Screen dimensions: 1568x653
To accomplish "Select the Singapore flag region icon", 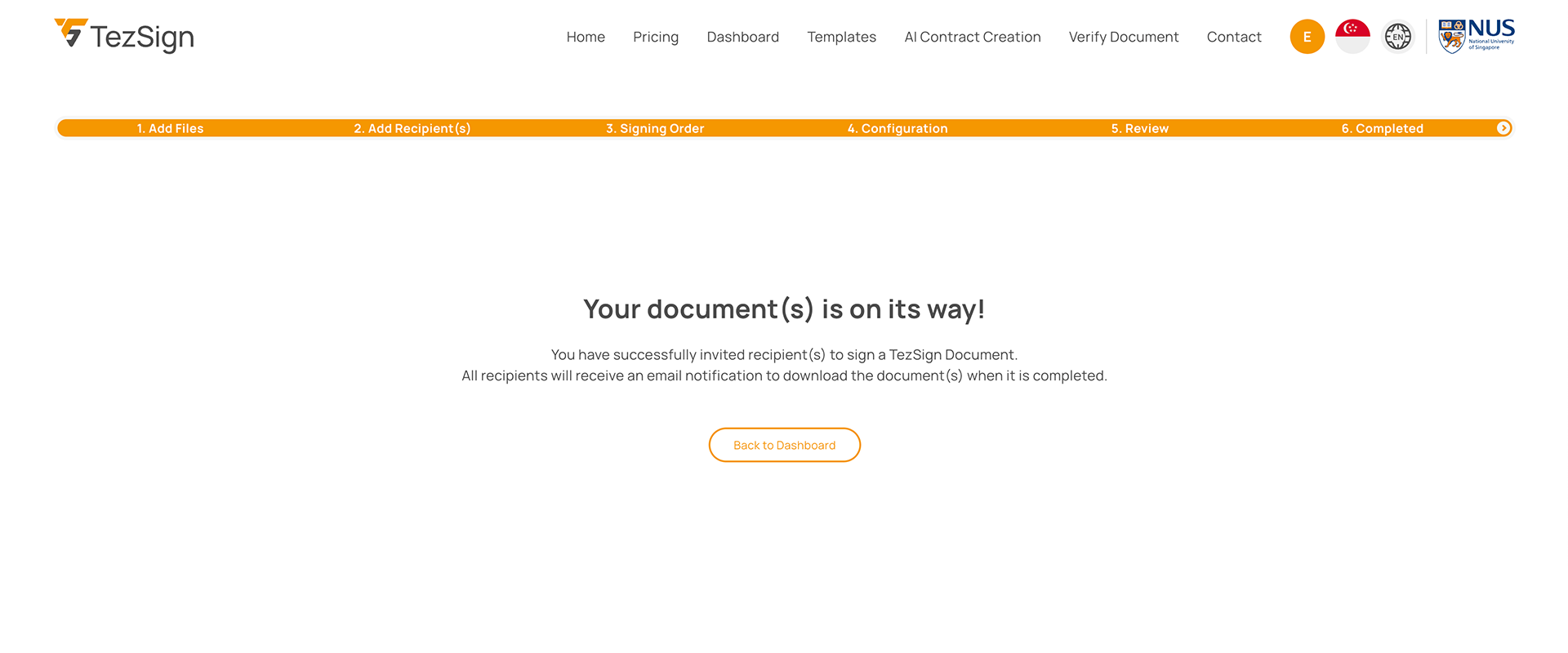I will 1352,37.
